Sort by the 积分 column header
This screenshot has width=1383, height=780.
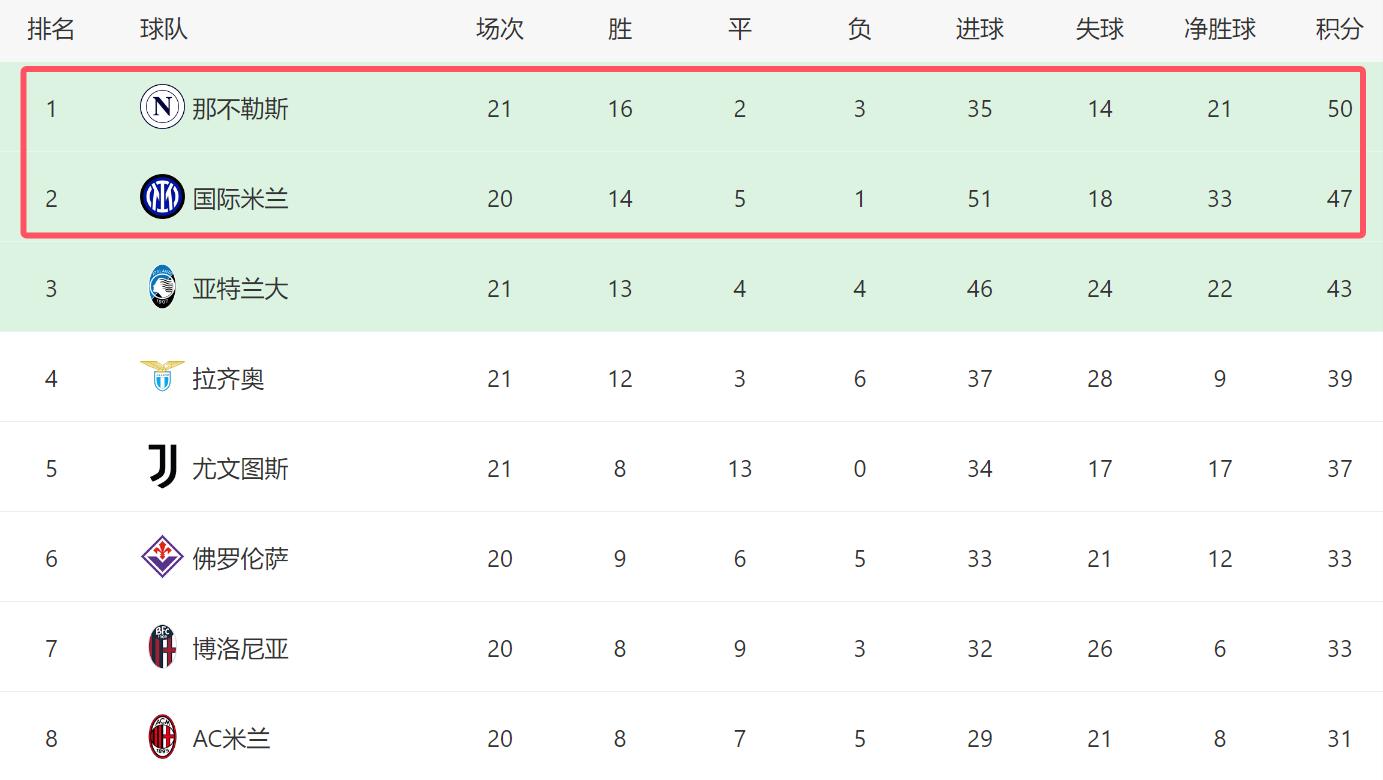point(1339,29)
